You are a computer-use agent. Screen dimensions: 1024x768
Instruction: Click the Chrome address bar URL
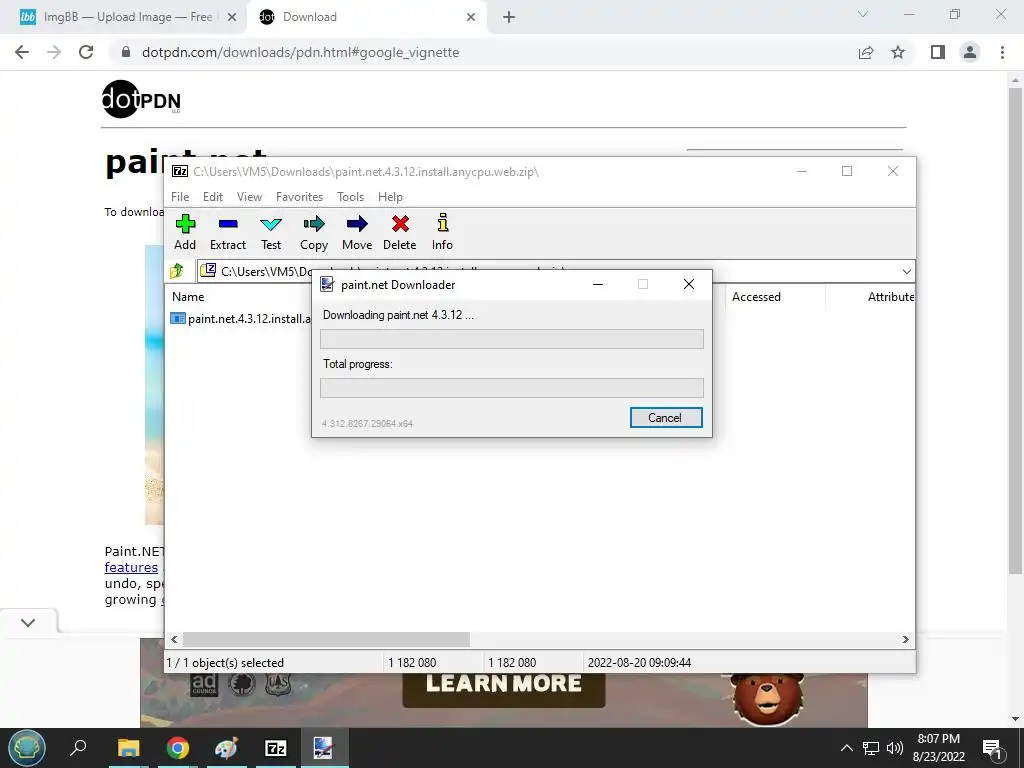(300, 52)
